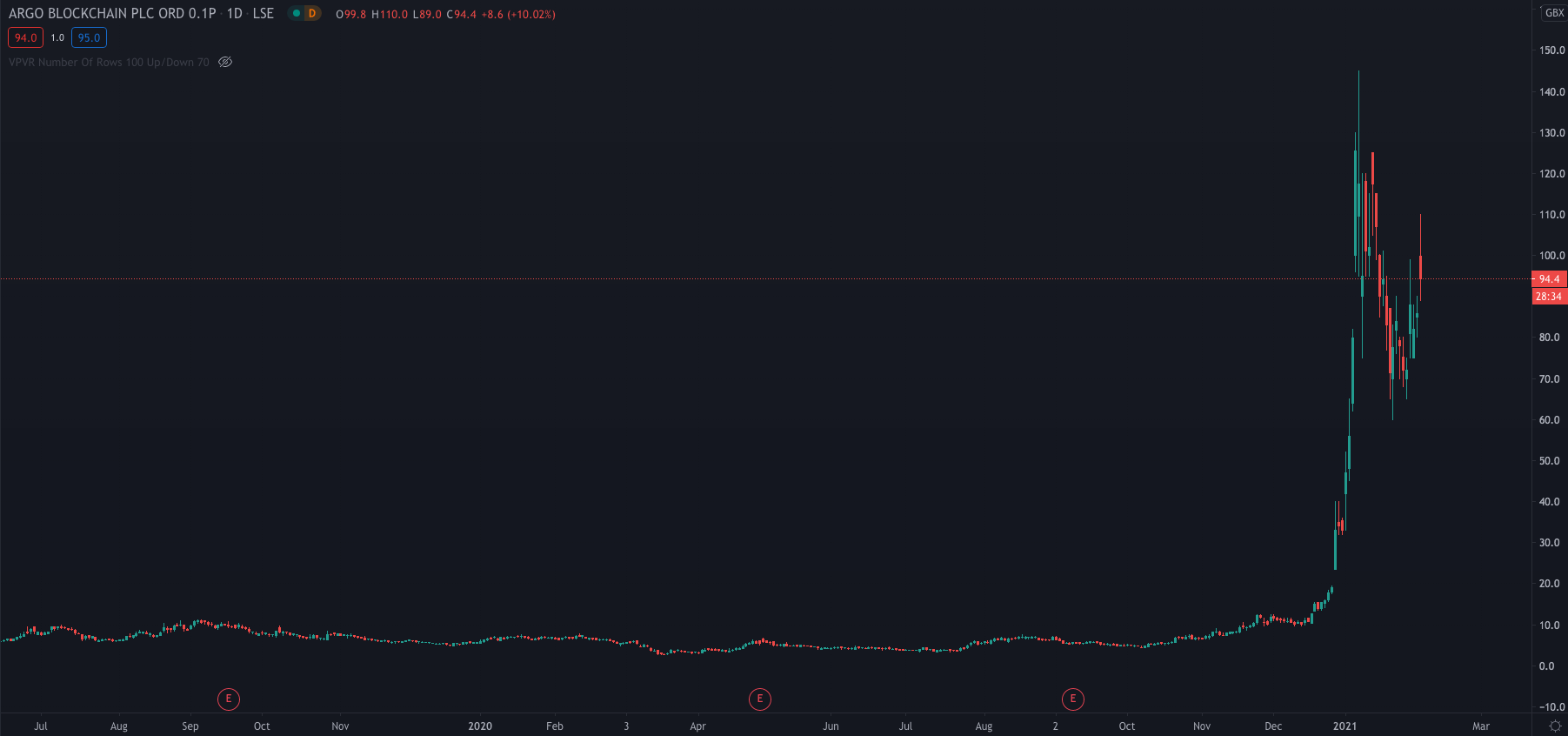1568x736 pixels.
Task: Click the blue 95.0 buy price button
Action: click(89, 37)
